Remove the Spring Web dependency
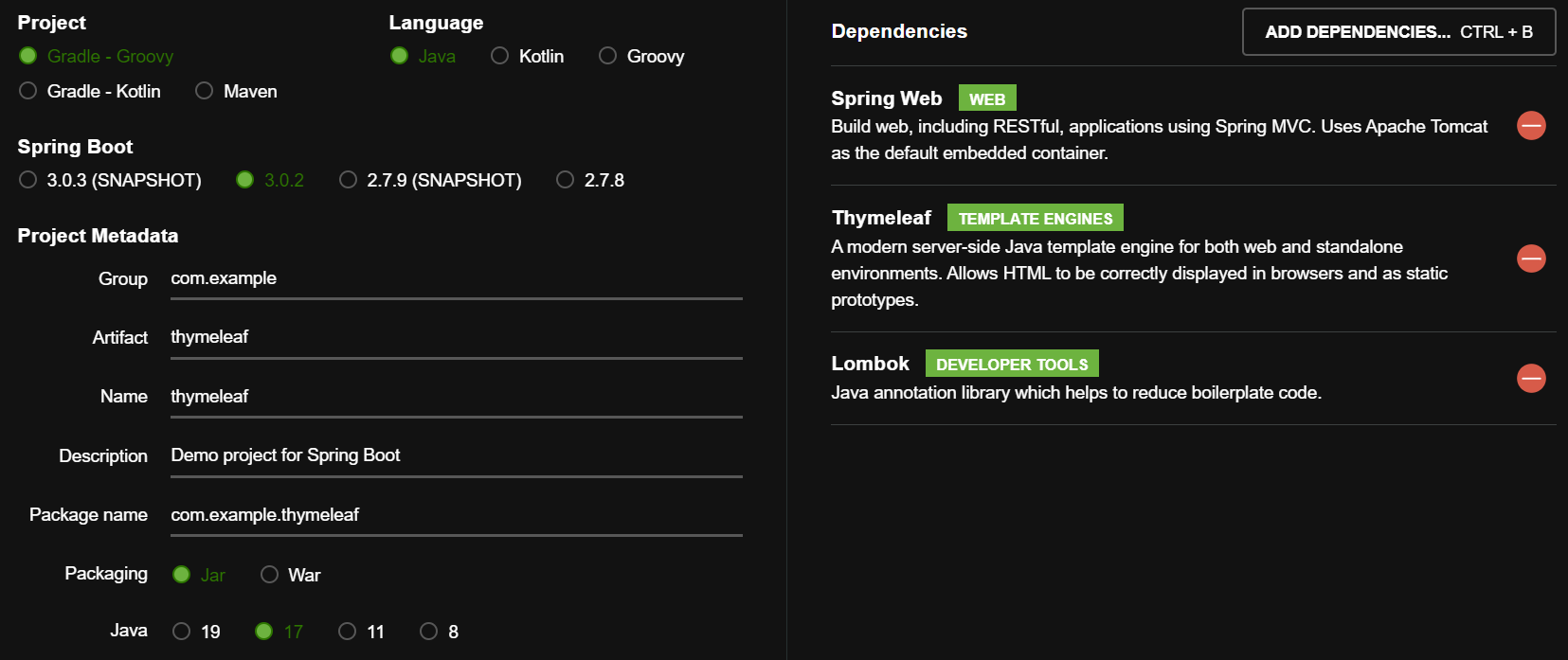 tap(1531, 125)
